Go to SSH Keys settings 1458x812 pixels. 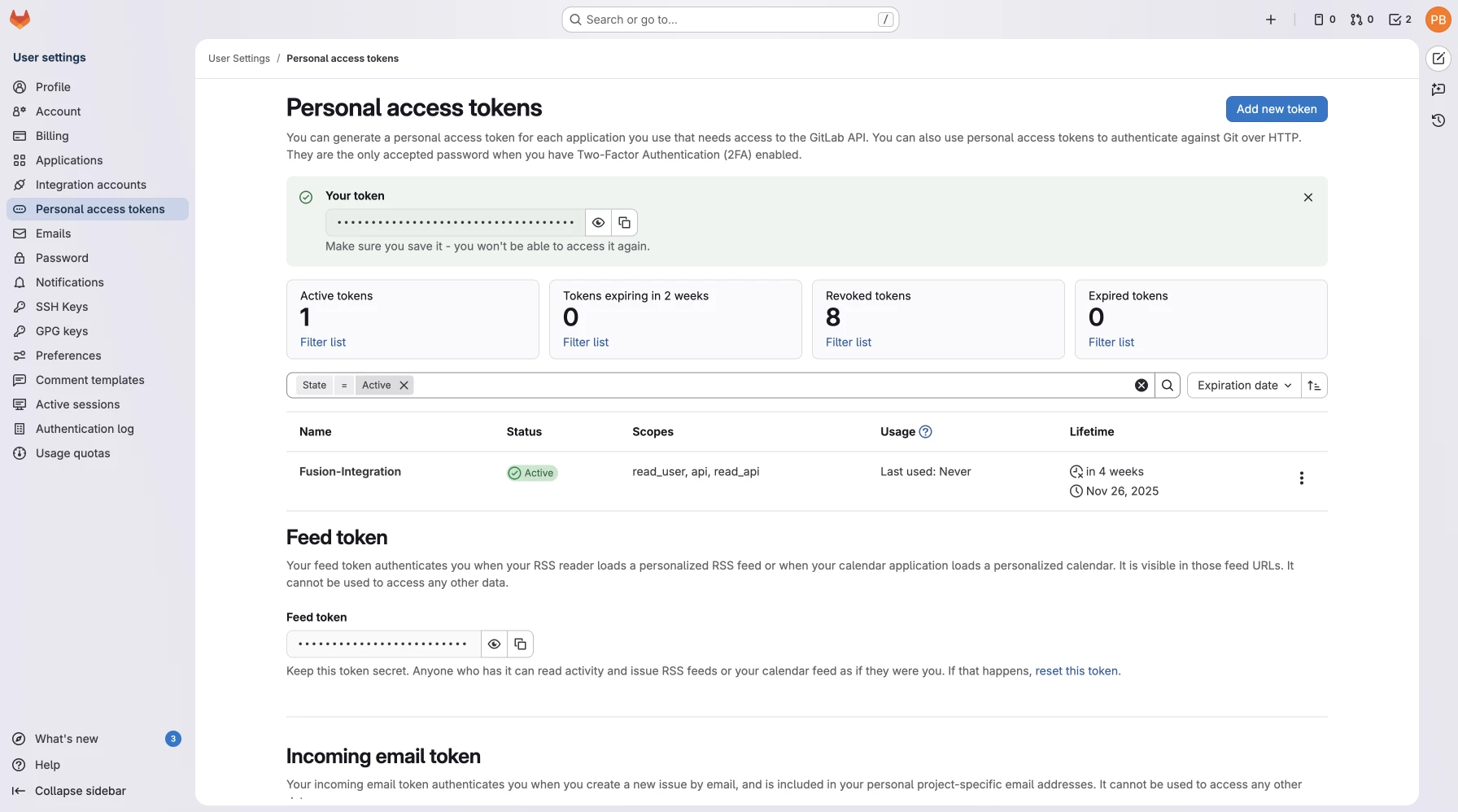pos(62,307)
